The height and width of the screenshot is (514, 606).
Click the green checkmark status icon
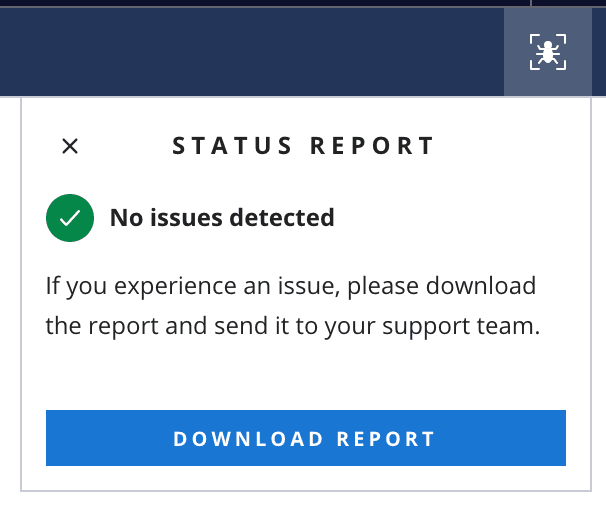pos(70,218)
